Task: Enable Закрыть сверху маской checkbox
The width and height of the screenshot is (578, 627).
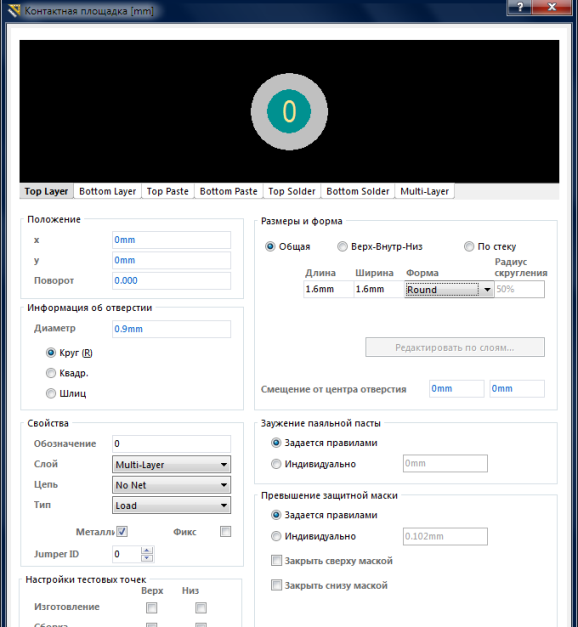Action: point(276,561)
